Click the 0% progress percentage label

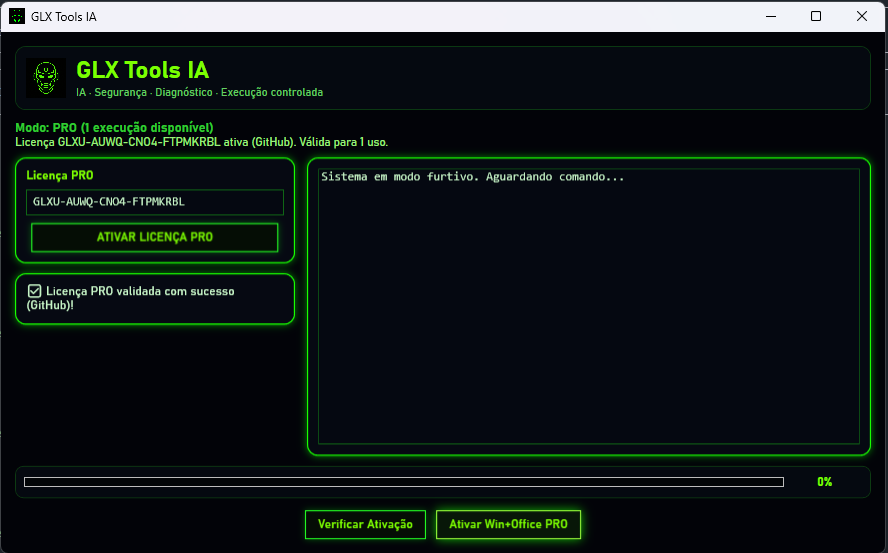(824, 482)
